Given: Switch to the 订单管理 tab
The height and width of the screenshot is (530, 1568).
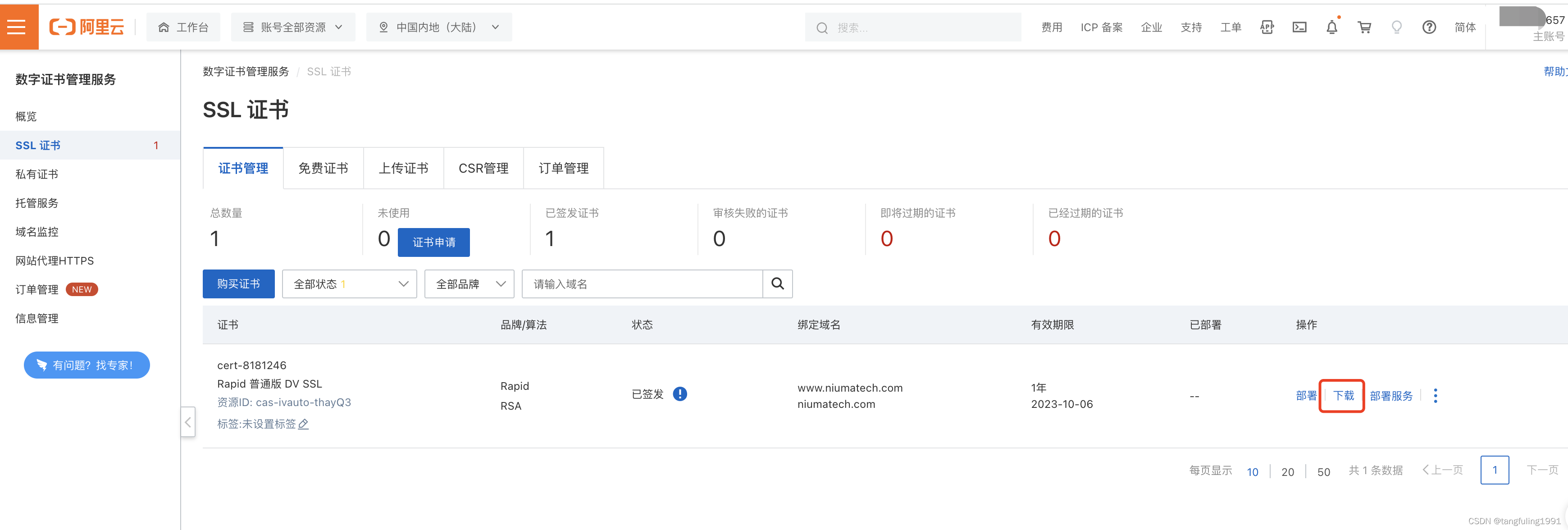Looking at the screenshot, I should click(x=564, y=168).
